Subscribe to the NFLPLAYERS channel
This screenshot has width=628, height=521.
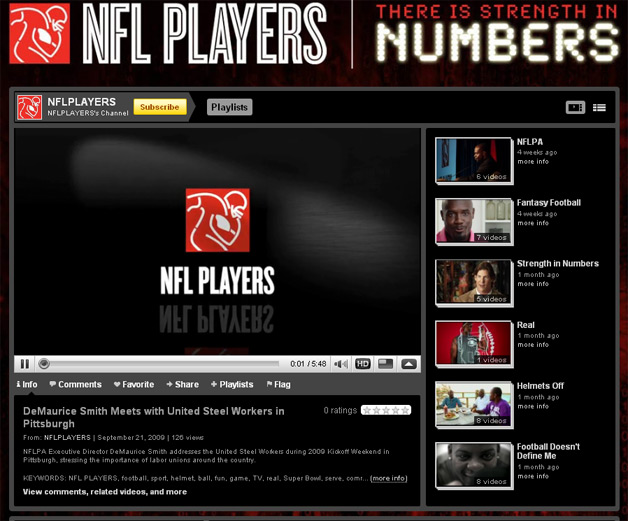pyautogui.click(x=160, y=107)
